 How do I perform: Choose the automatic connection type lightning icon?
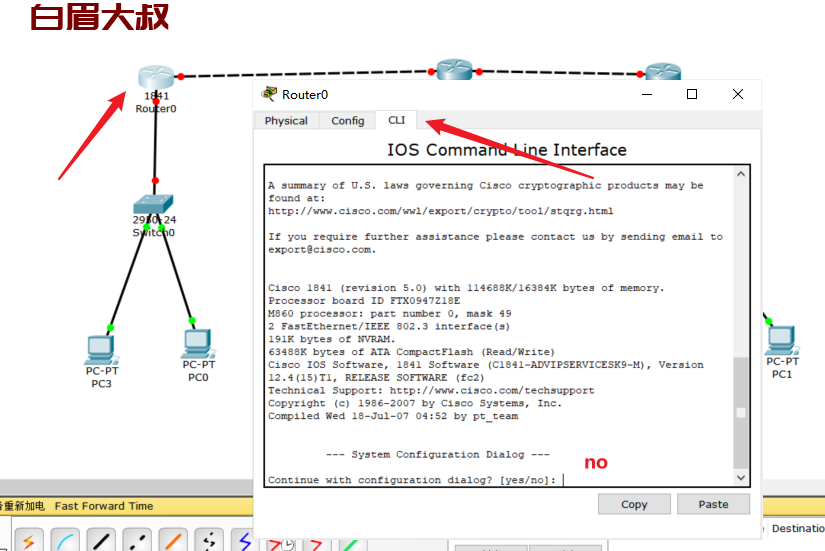point(29,541)
